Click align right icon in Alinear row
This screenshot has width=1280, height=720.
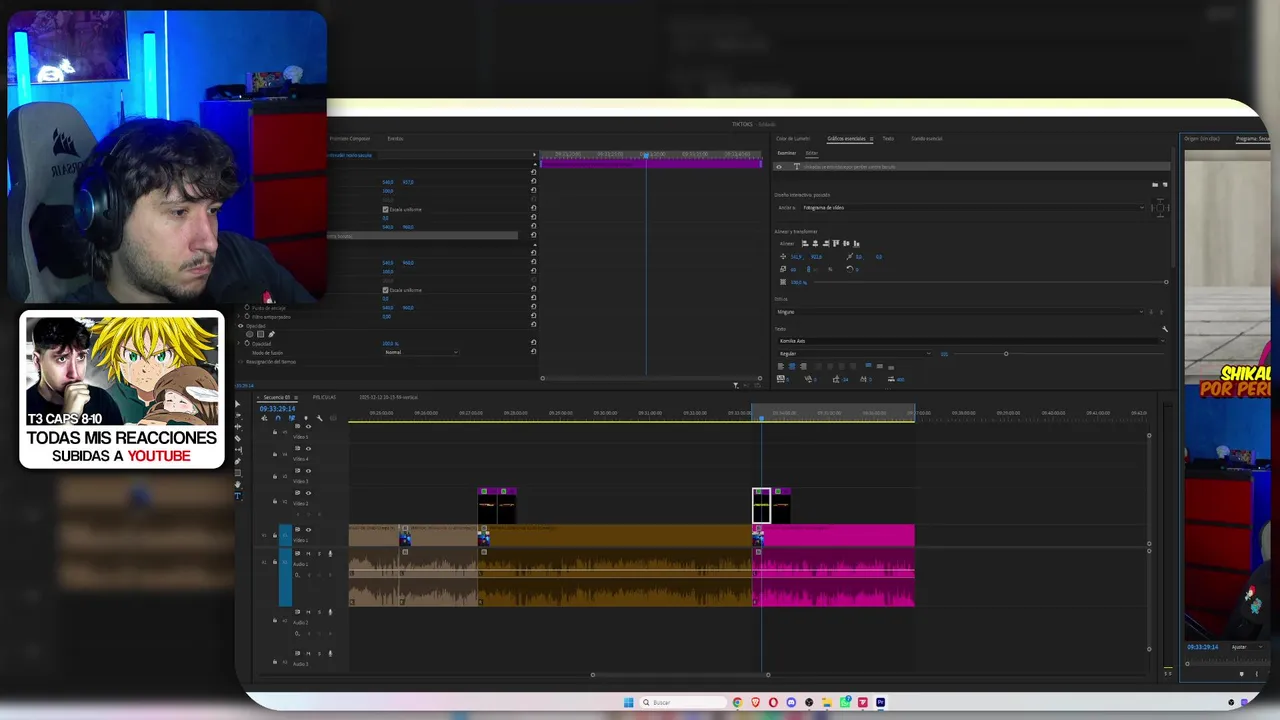[x=825, y=243]
